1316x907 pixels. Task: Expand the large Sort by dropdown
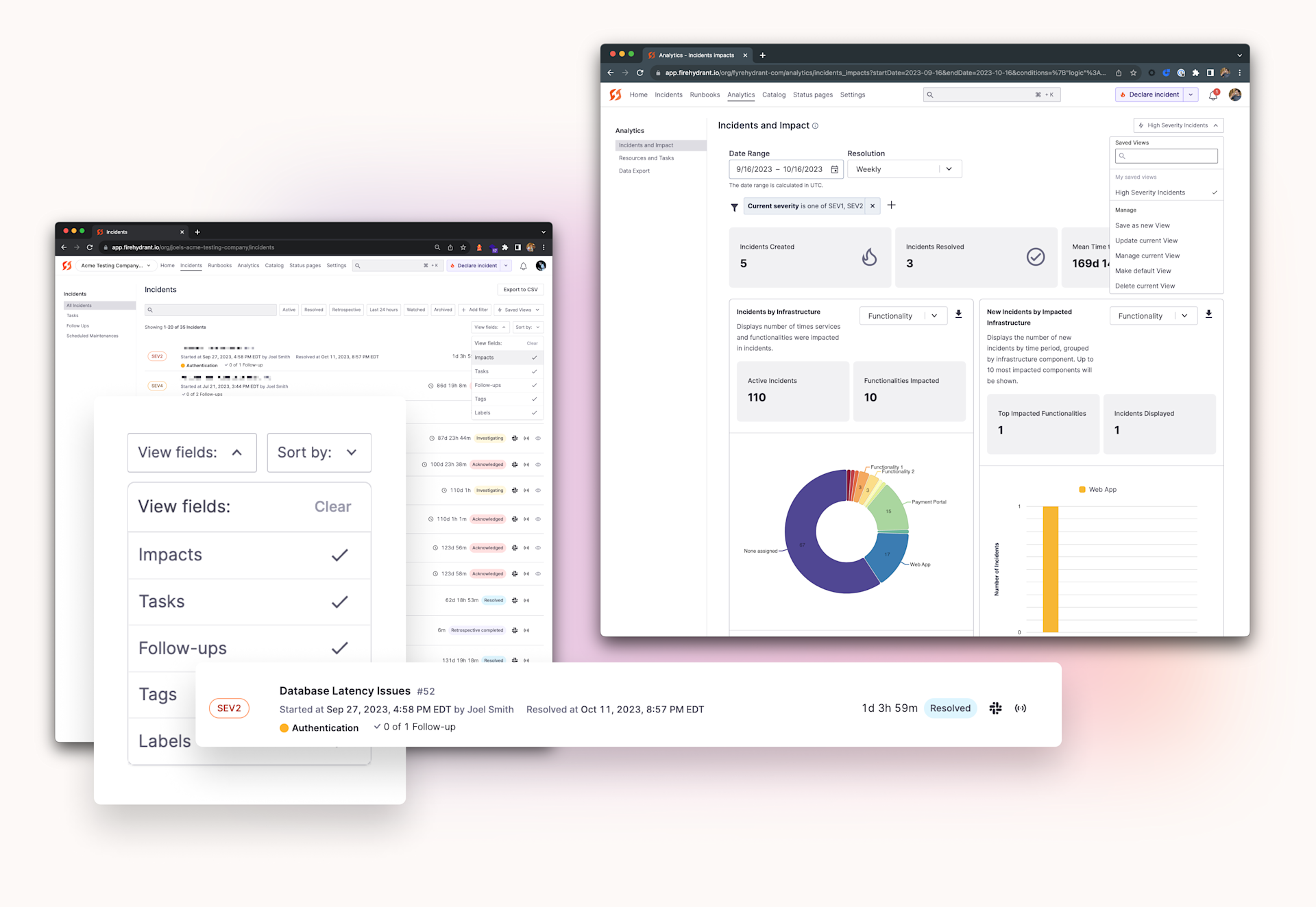tap(319, 452)
